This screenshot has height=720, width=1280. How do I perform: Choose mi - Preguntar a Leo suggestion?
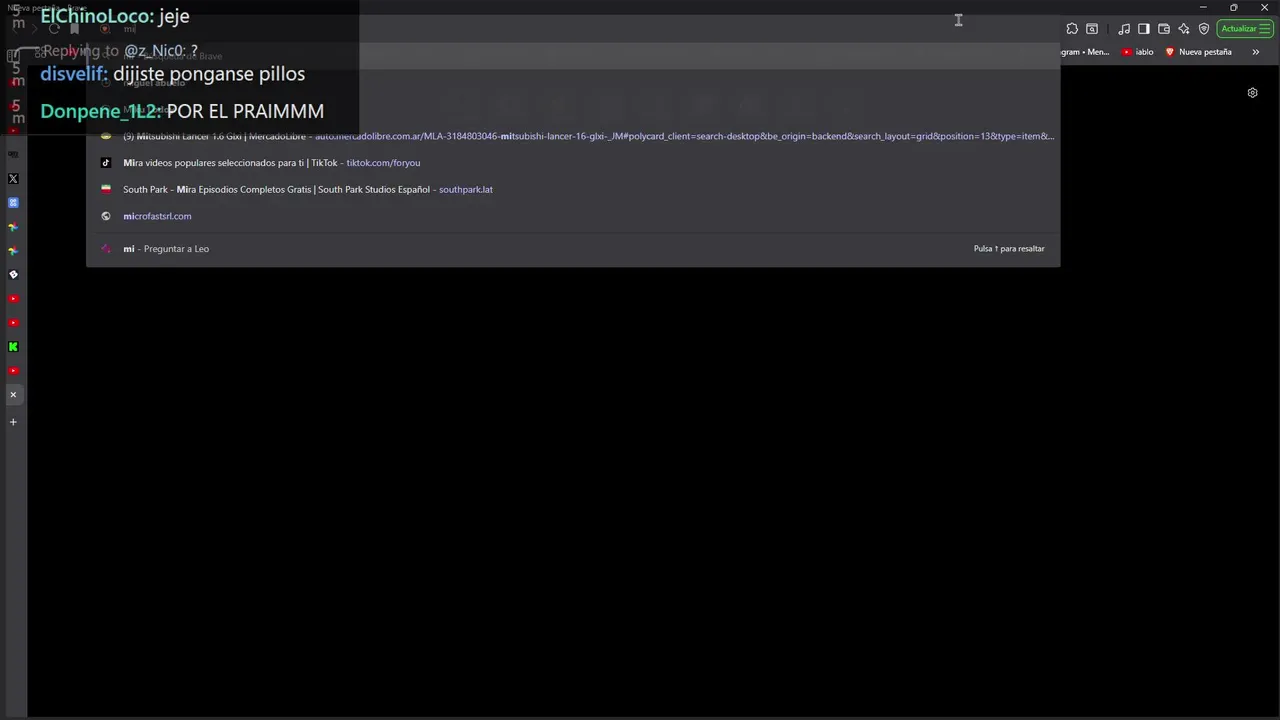[x=573, y=249]
